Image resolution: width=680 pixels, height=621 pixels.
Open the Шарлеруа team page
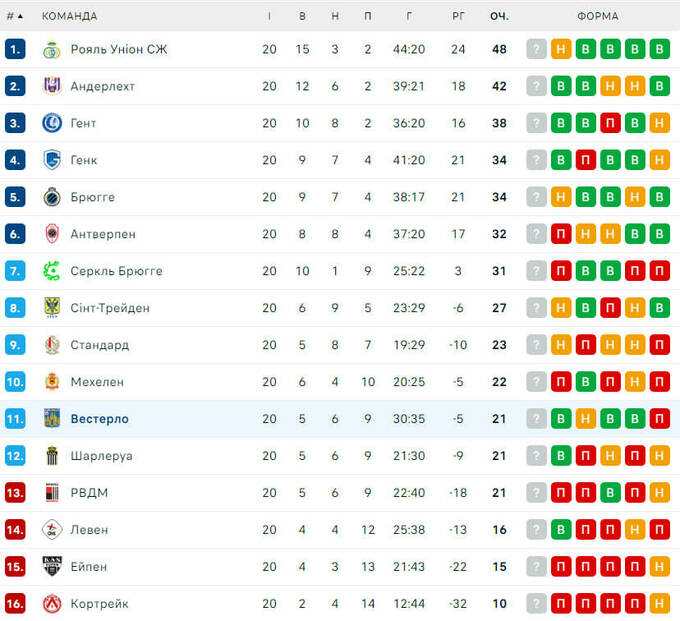click(x=101, y=456)
